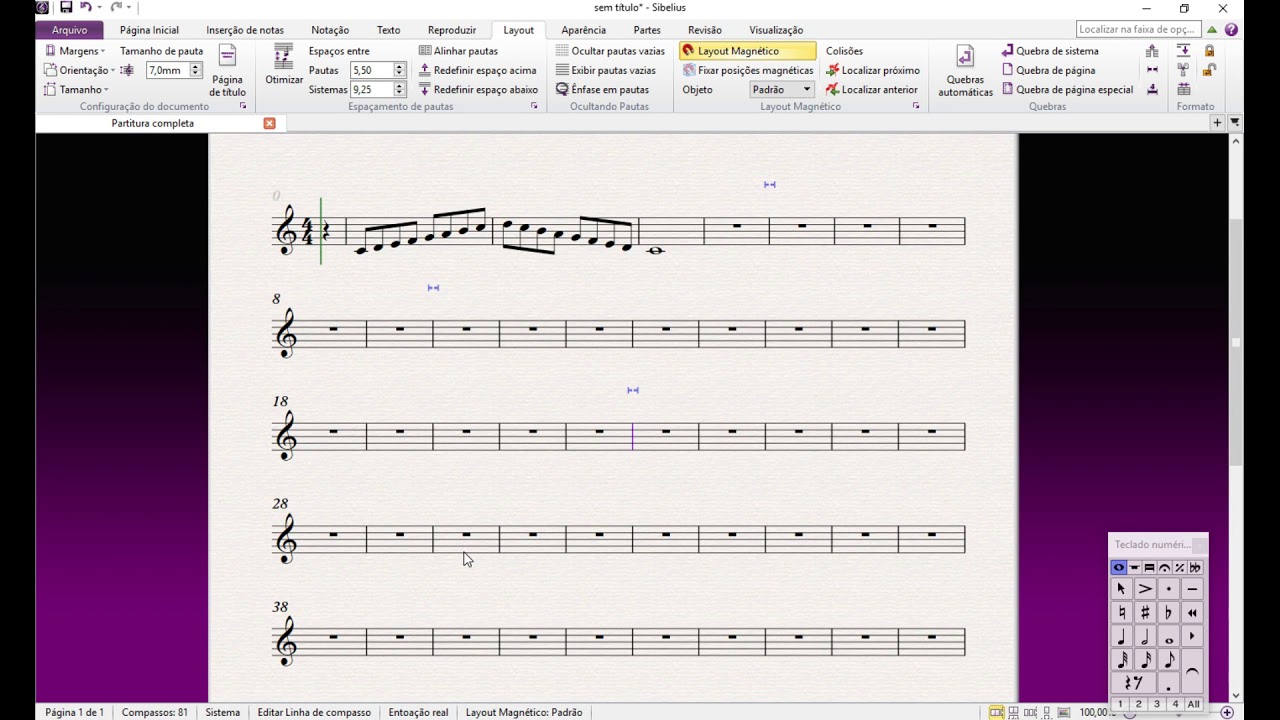Toggle the rhythm dot on the keypad
This screenshot has height=720, width=1280.
coord(1169,684)
